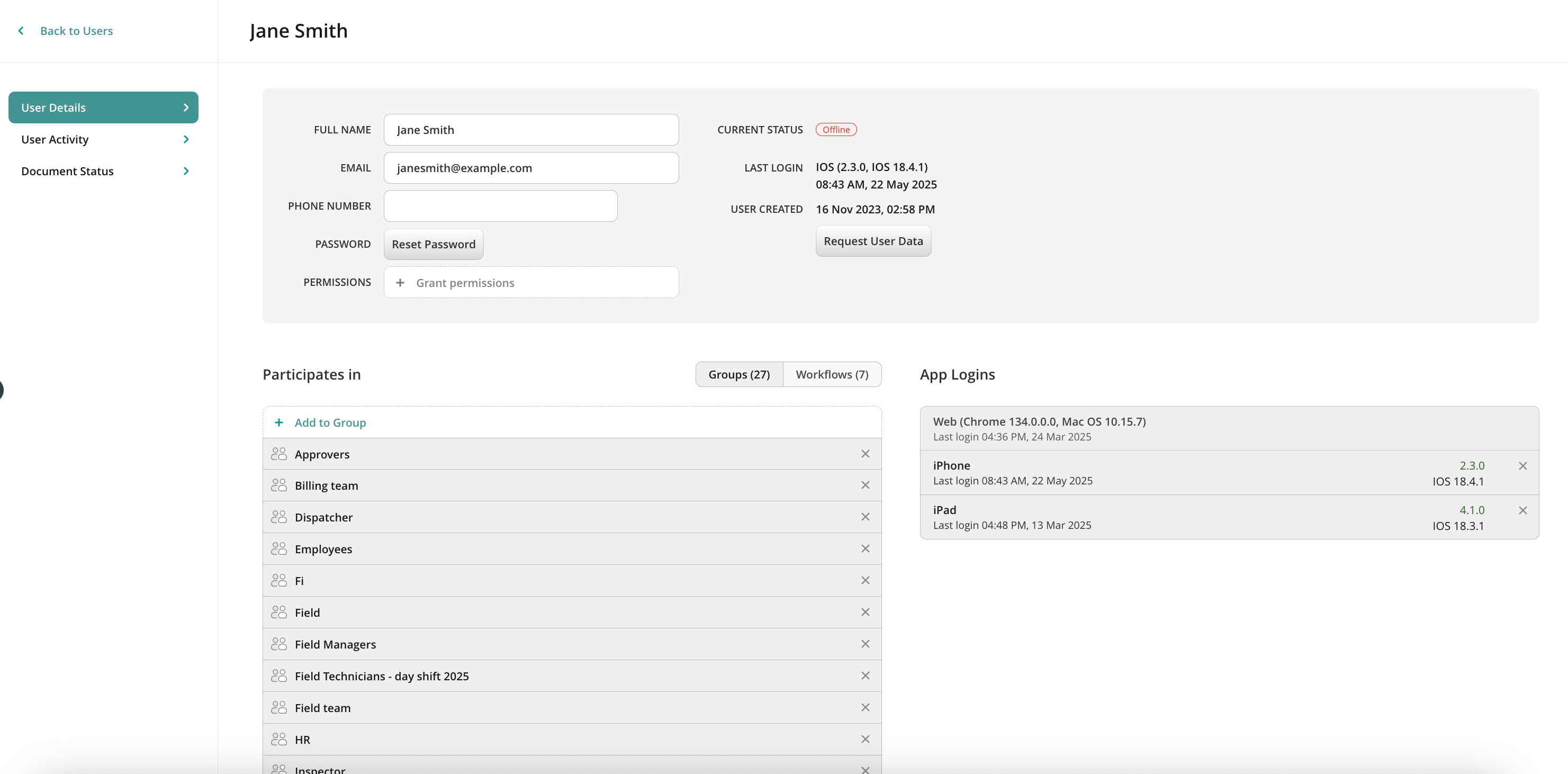Select the Groups (27) tab
This screenshot has width=1568, height=774.
738,374
